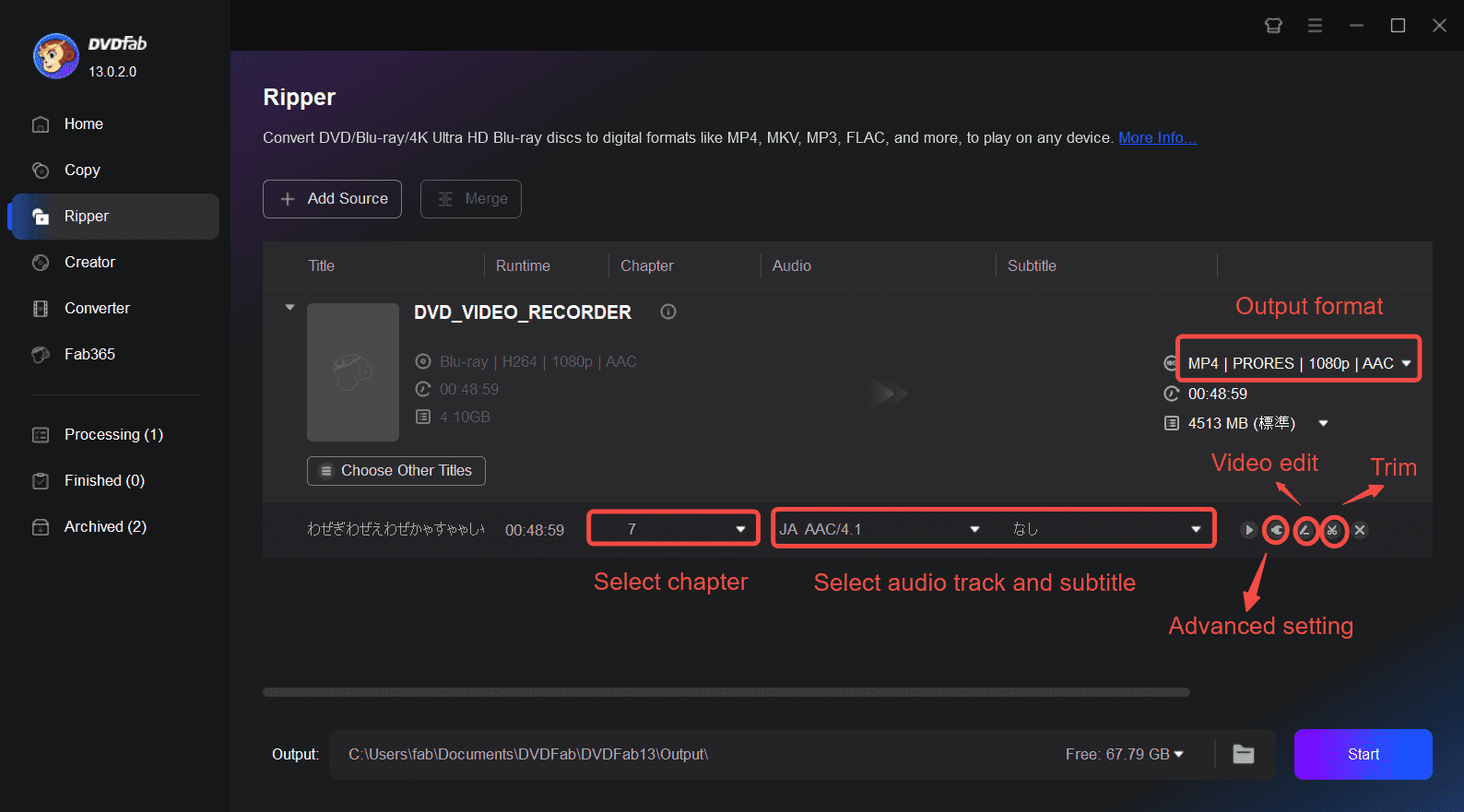
Task: Open the 4513 MB output size dropdown
Action: [x=1323, y=423]
